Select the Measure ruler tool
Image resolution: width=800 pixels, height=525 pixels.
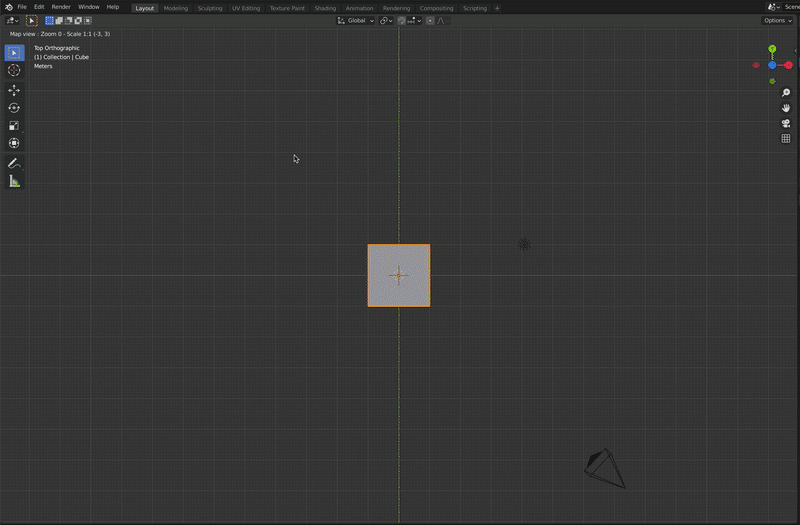pos(14,181)
